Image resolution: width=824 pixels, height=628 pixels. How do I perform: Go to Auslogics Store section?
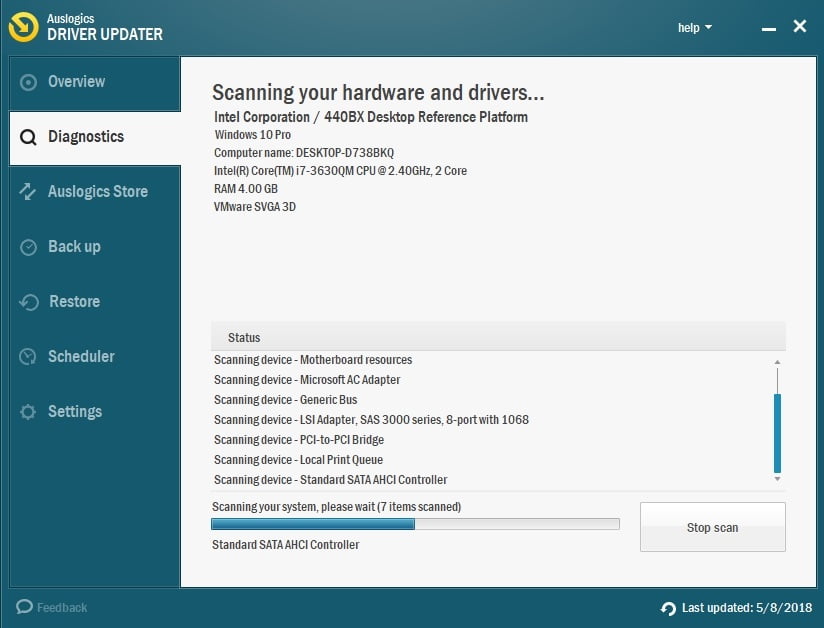(x=95, y=192)
